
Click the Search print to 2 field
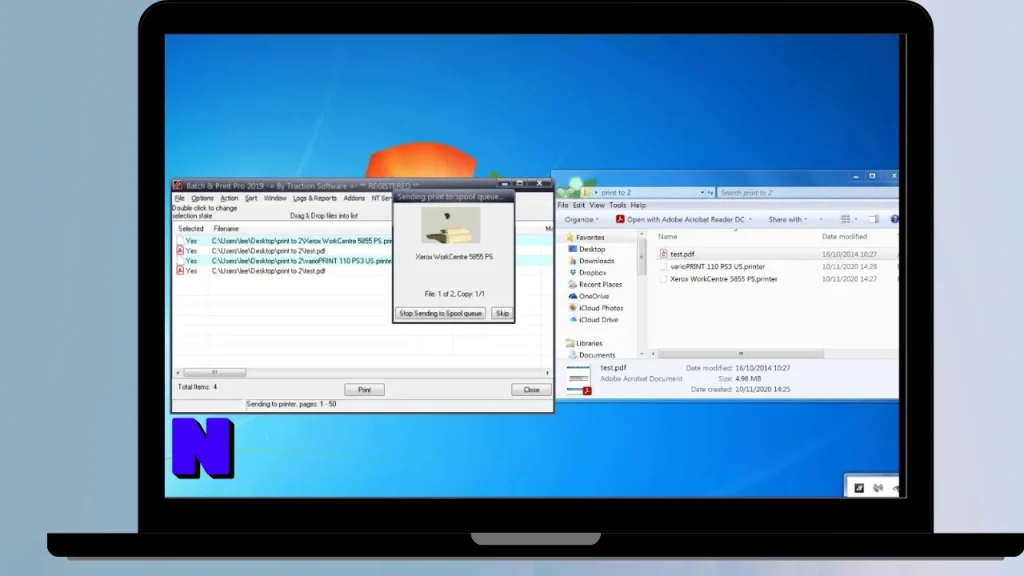(807, 193)
